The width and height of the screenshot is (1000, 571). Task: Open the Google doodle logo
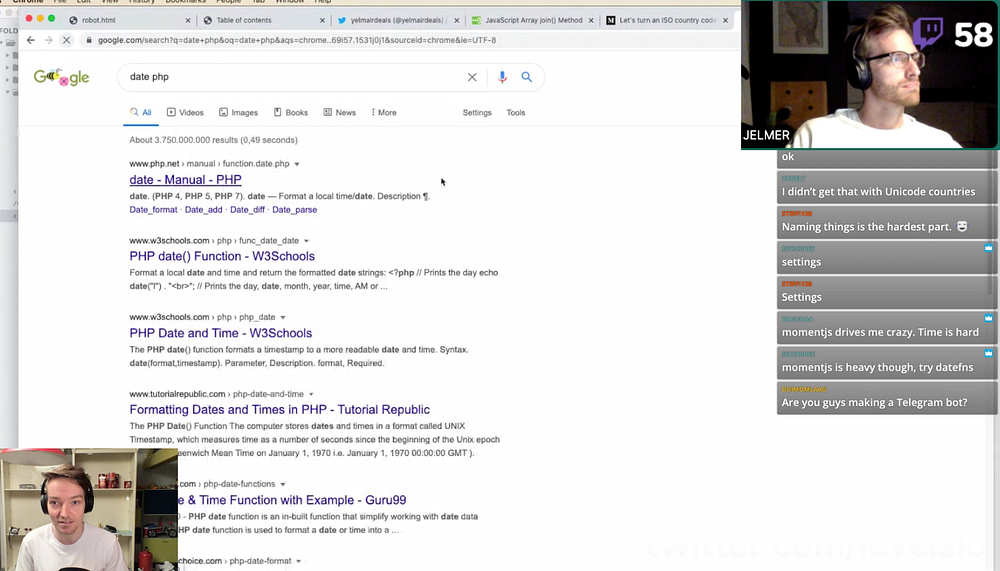(x=61, y=77)
